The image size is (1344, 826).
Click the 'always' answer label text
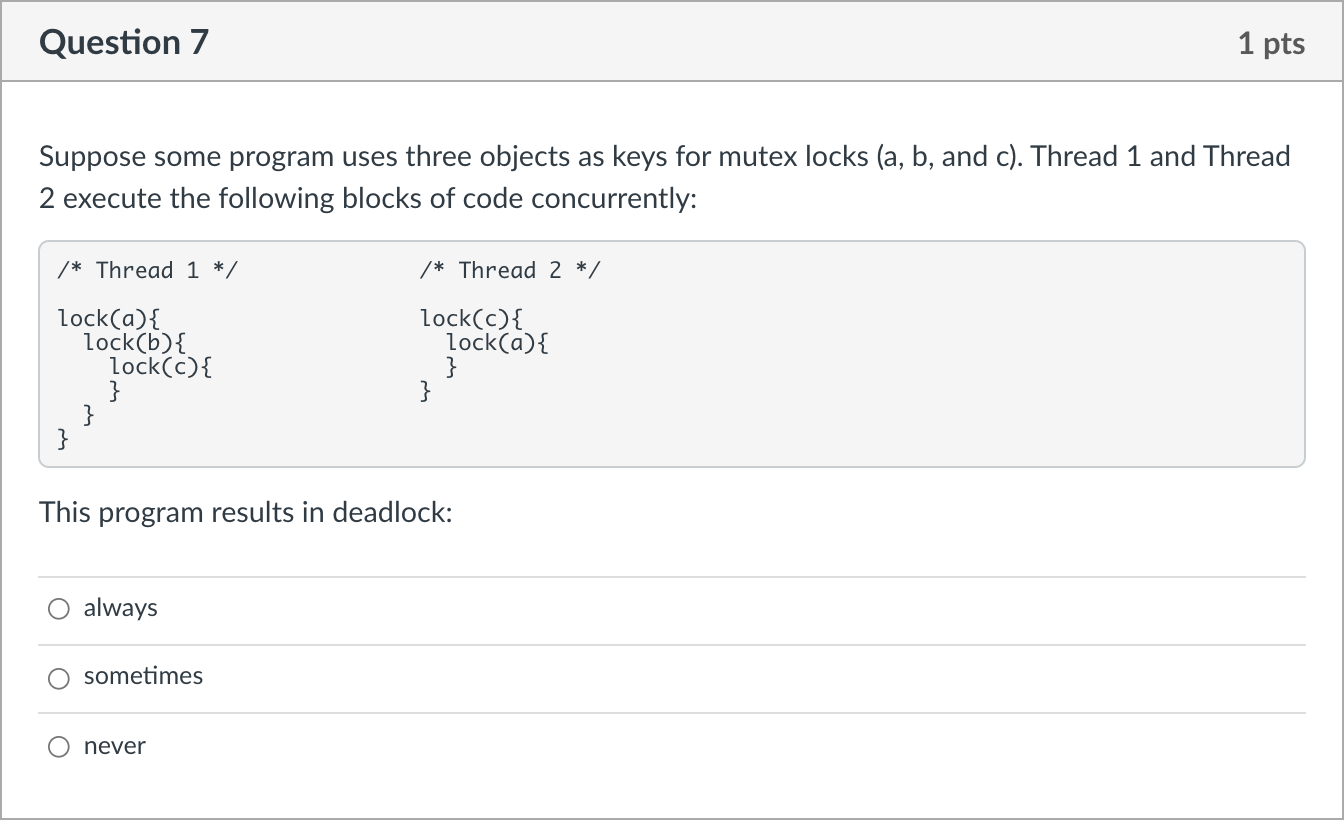click(121, 608)
